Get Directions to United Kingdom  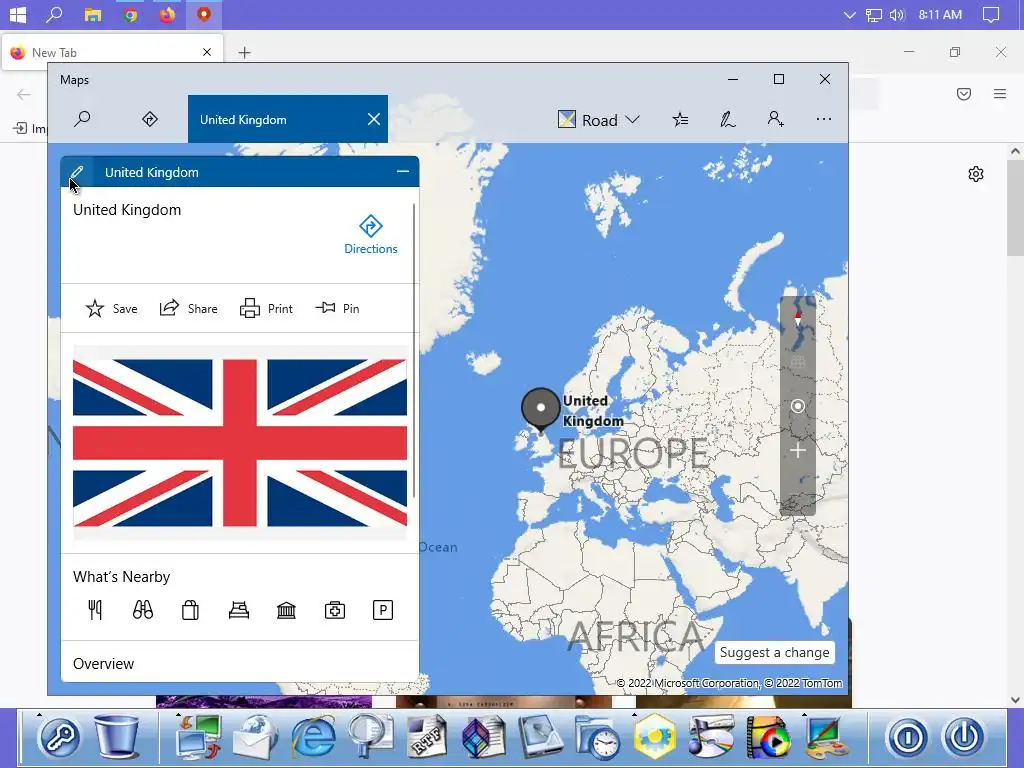(370, 234)
